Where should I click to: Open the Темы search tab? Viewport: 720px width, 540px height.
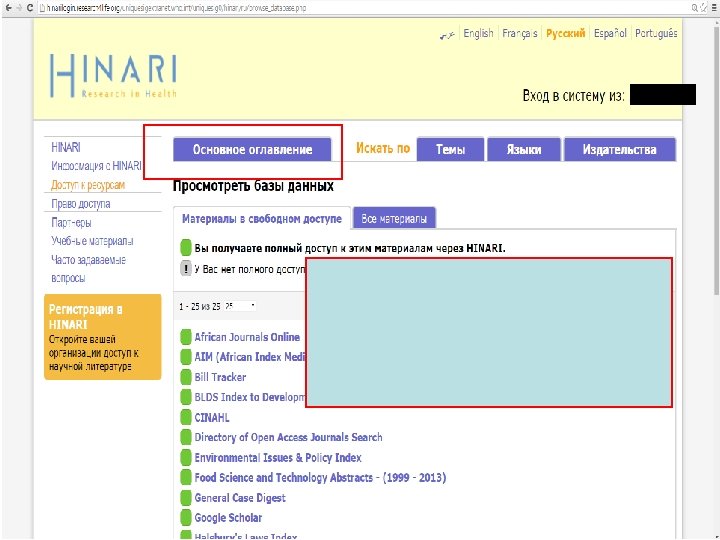450,149
